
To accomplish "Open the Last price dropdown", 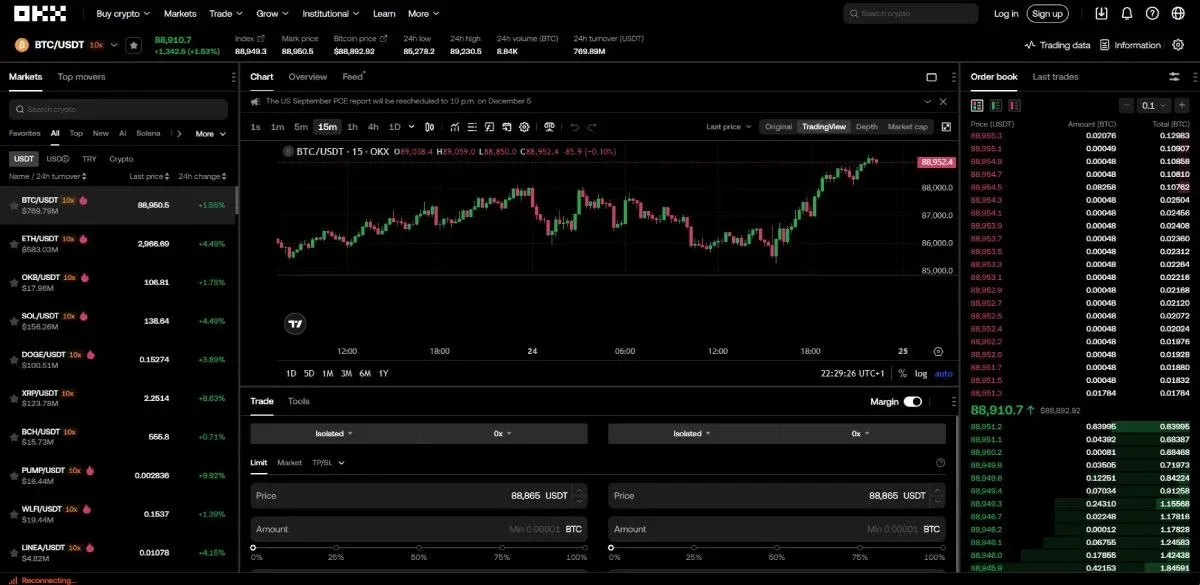I will 727,127.
